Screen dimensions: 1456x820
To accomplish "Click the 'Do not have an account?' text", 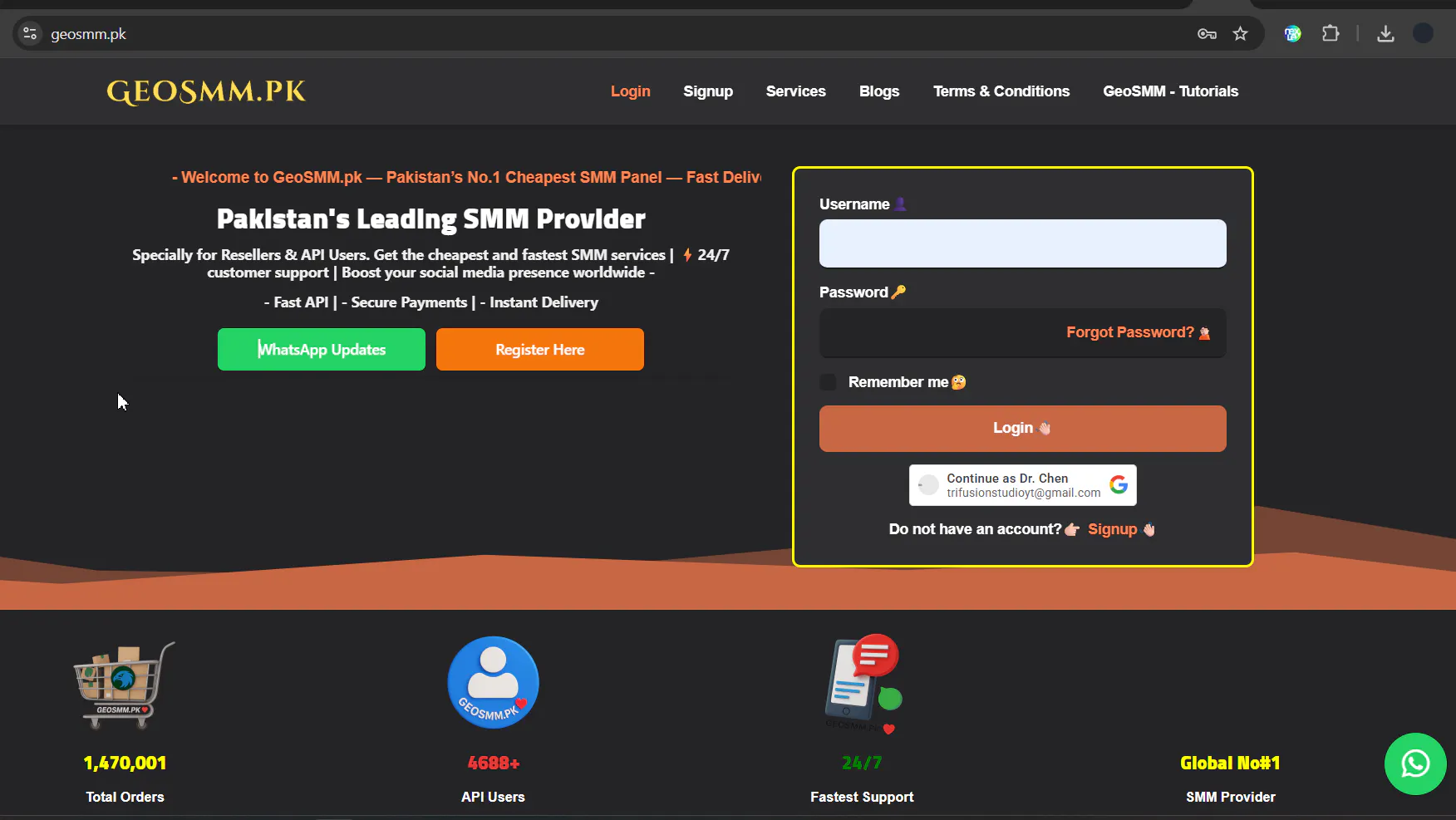I will [x=976, y=529].
